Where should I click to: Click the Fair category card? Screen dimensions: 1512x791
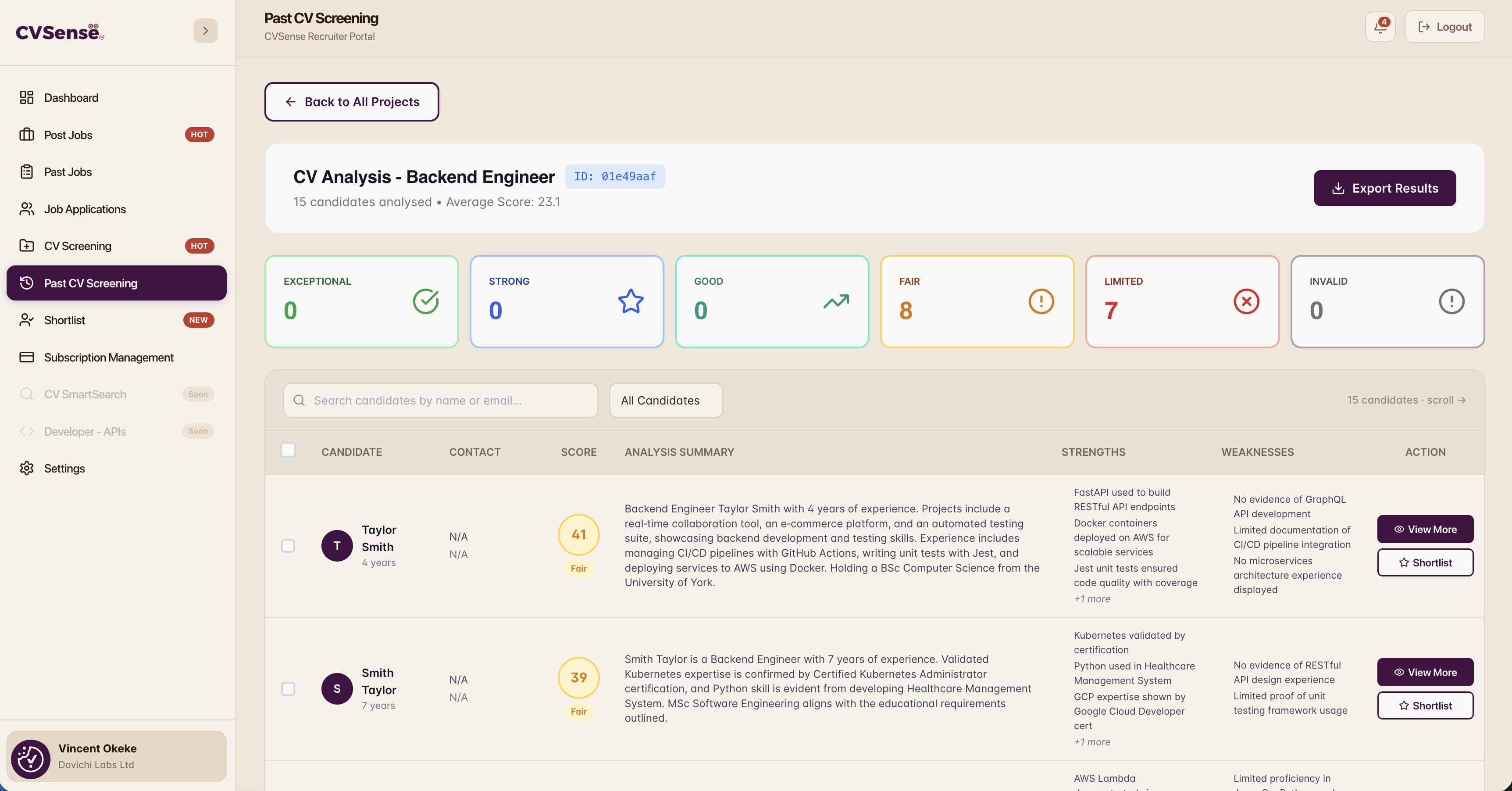[977, 301]
